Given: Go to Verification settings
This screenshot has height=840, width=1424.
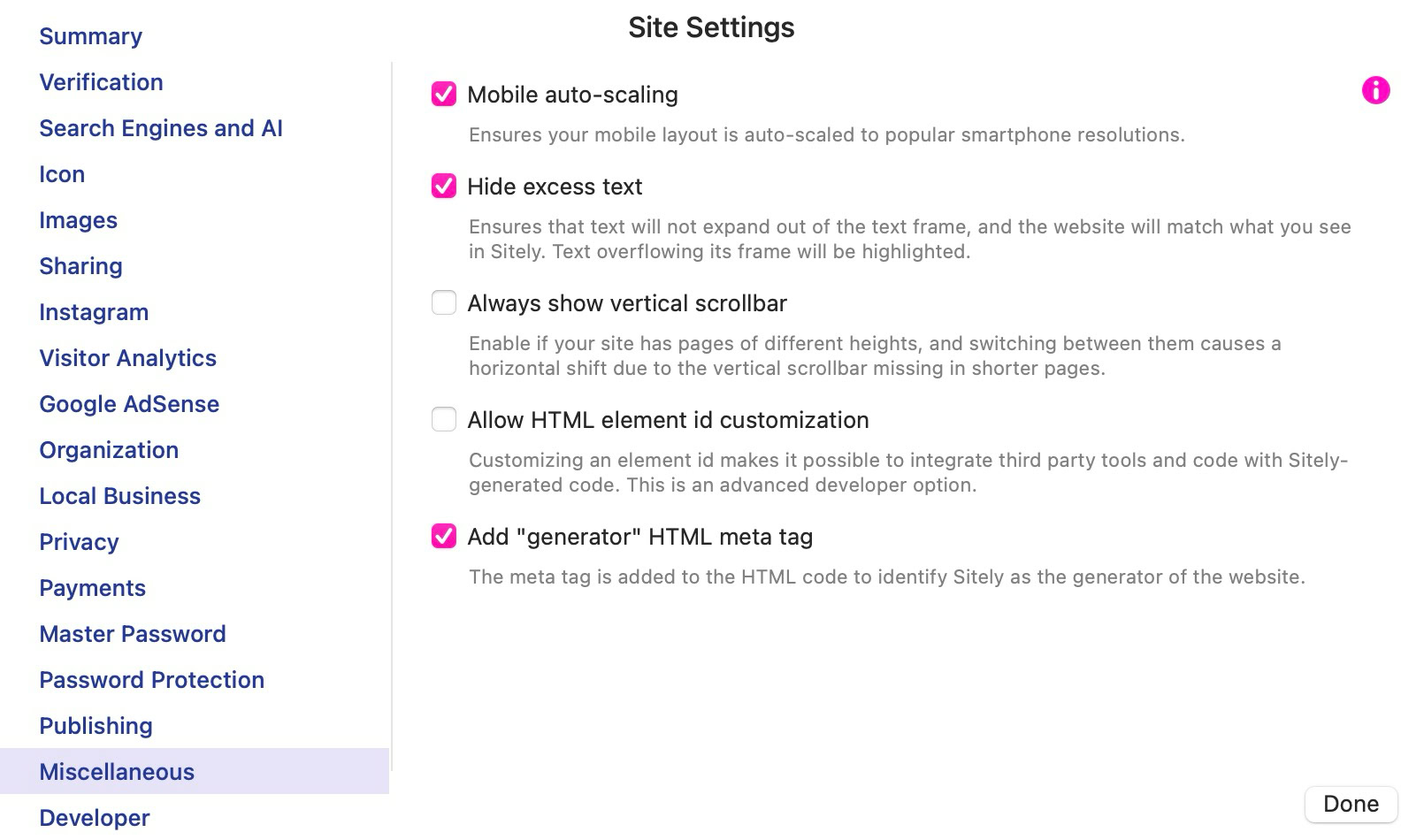Looking at the screenshot, I should [x=101, y=82].
